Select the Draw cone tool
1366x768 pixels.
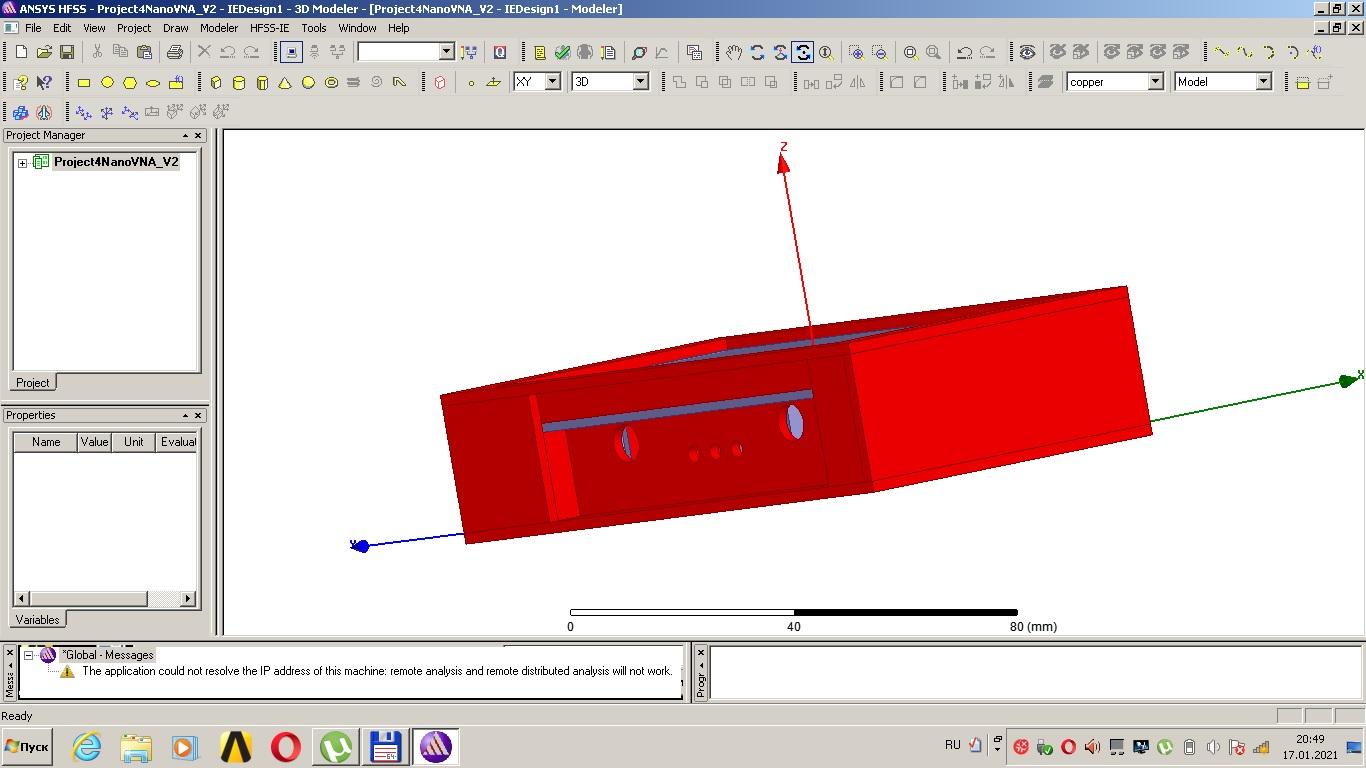click(285, 82)
